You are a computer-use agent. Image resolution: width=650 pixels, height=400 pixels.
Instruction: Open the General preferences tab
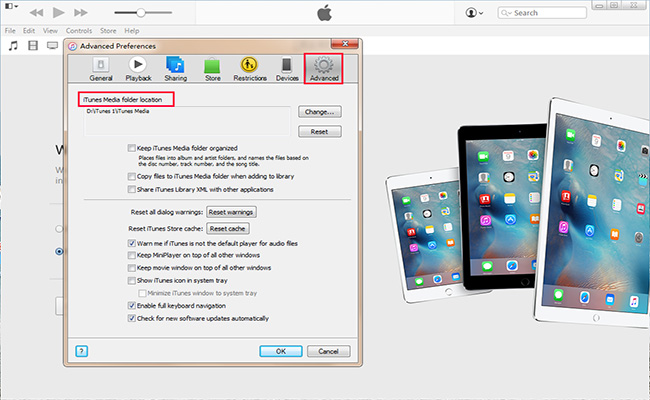click(x=101, y=69)
